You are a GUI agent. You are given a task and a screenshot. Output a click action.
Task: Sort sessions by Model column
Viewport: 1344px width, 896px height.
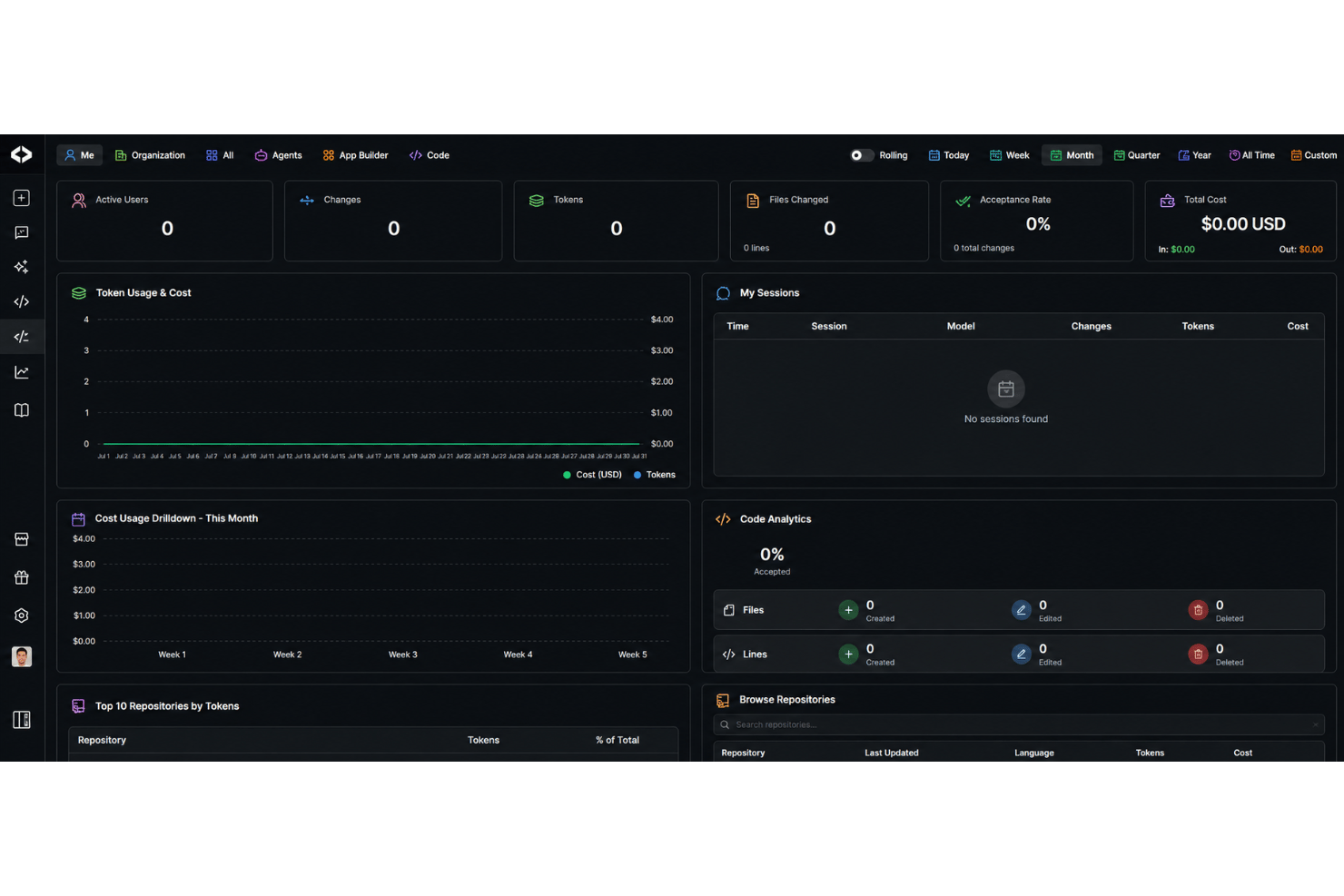click(x=961, y=326)
